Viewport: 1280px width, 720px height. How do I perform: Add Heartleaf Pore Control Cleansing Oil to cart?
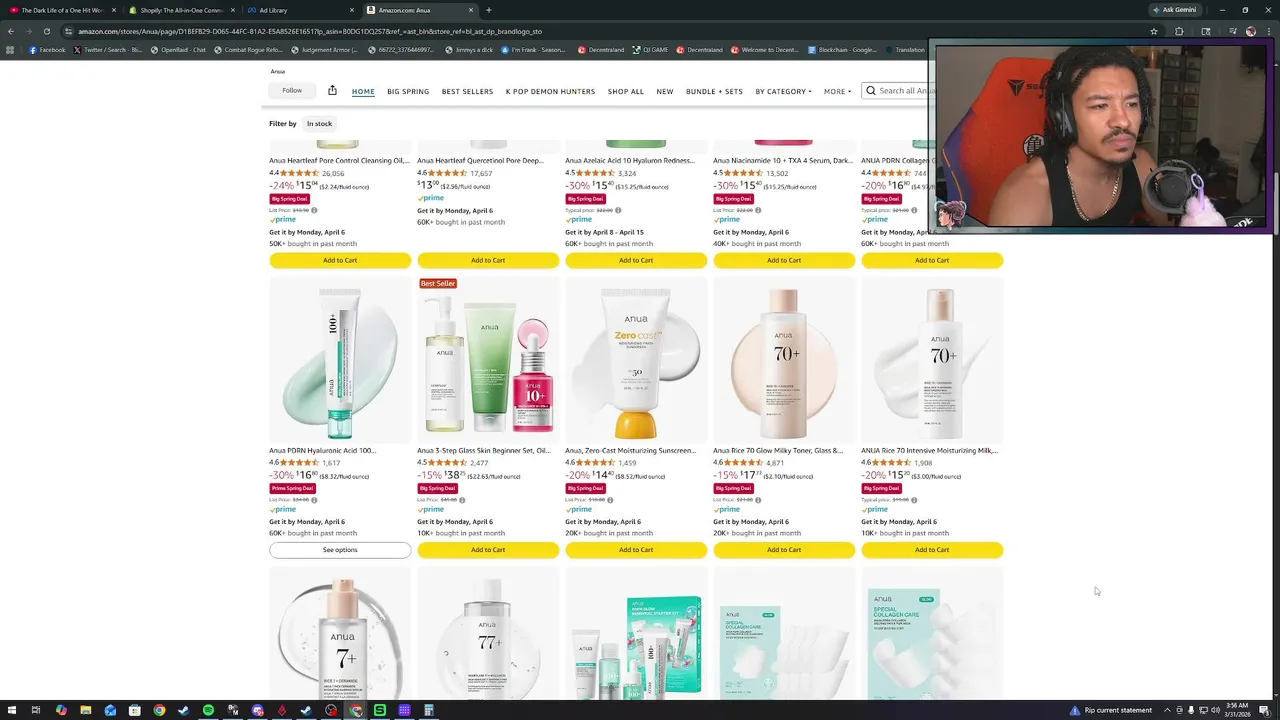(340, 260)
